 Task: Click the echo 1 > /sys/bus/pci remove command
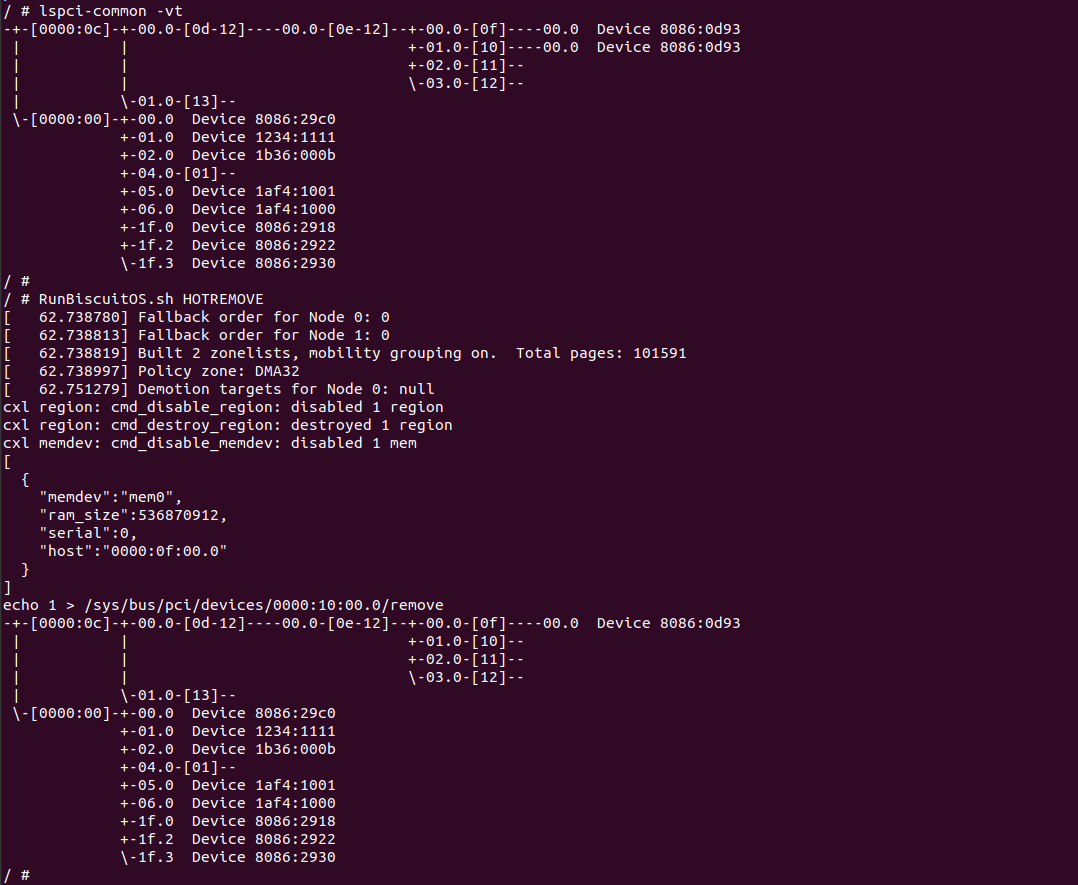[x=223, y=605]
